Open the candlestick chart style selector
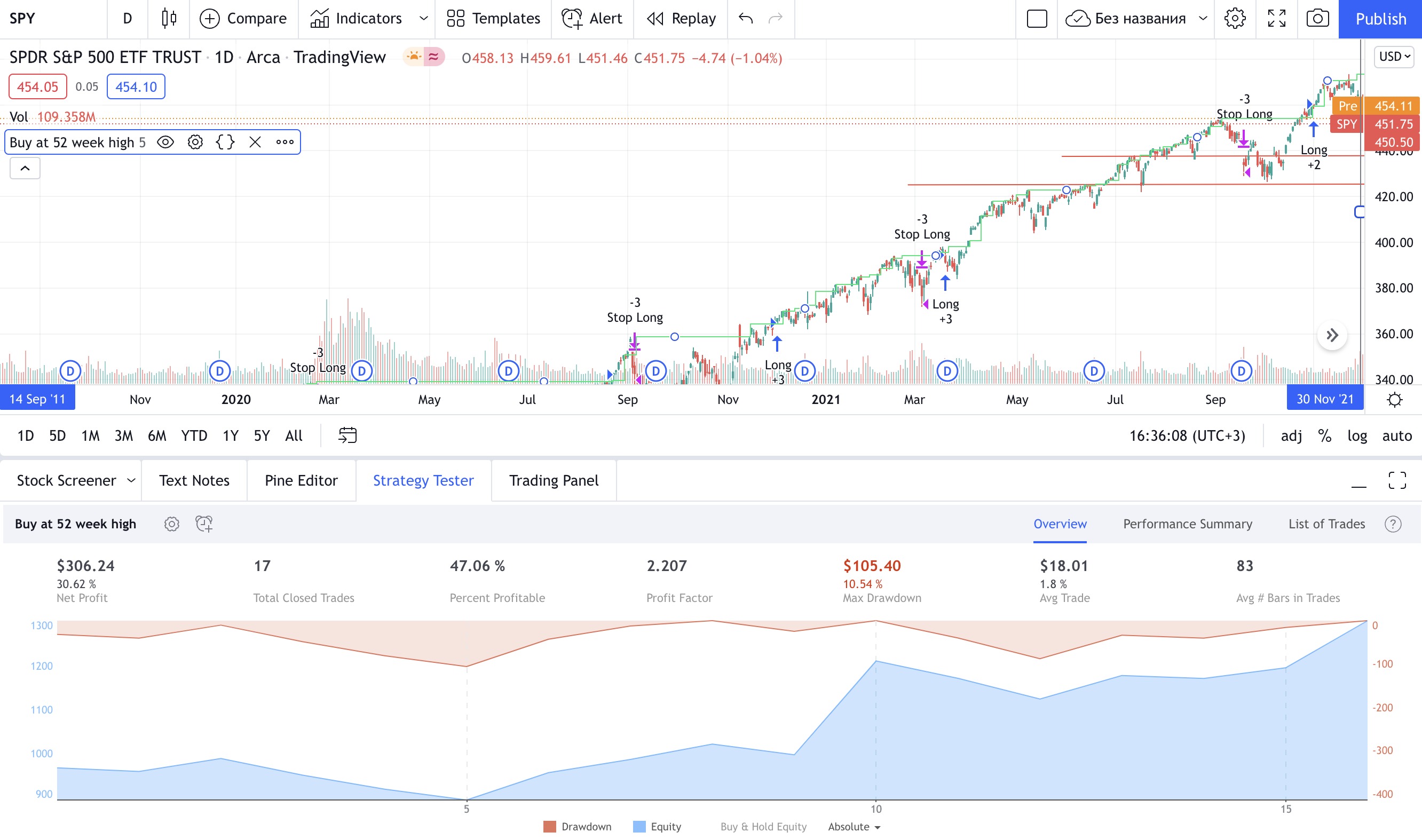The image size is (1422, 840). pyautogui.click(x=169, y=19)
